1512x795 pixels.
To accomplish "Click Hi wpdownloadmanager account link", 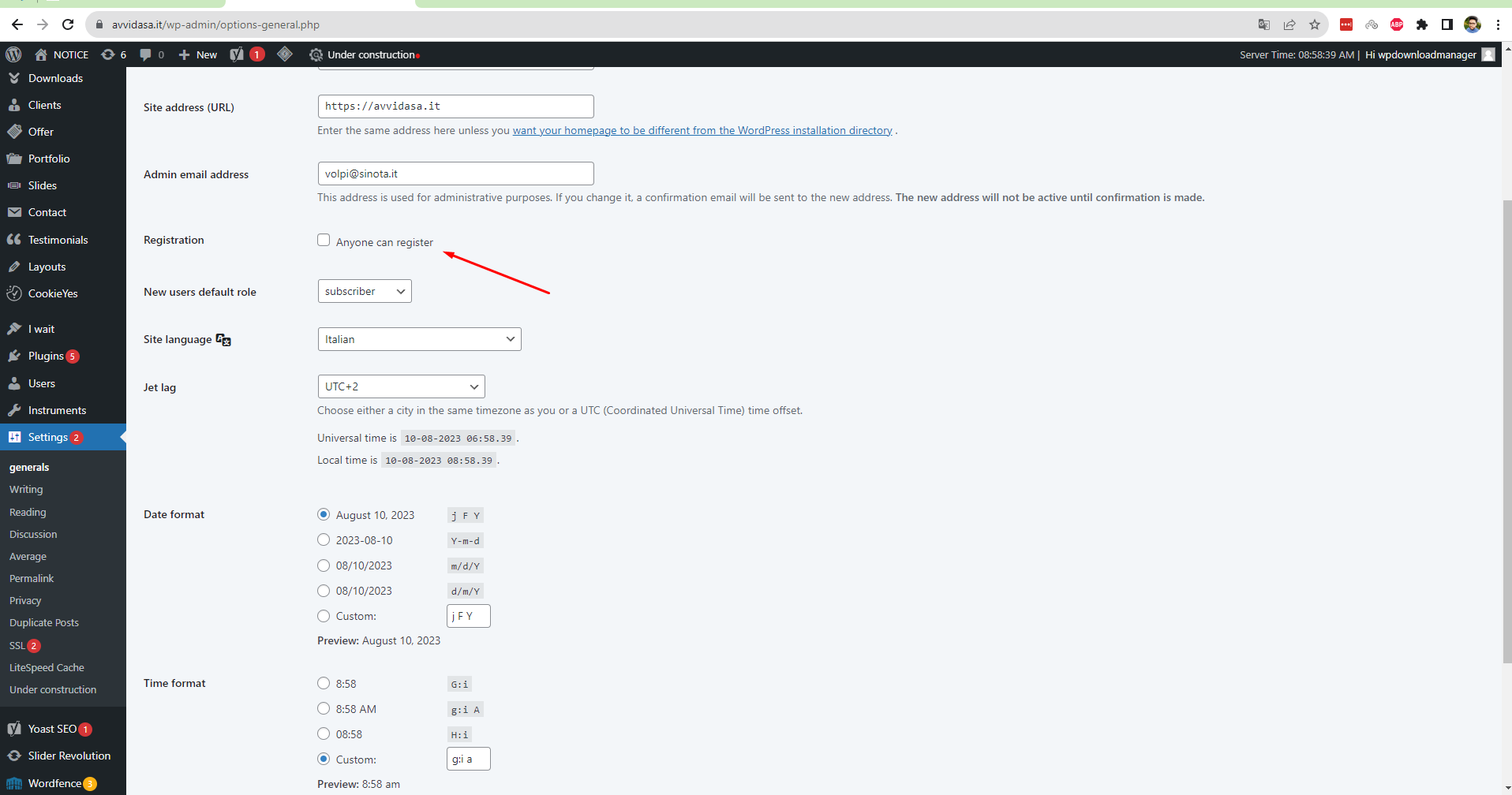I will 1420,54.
